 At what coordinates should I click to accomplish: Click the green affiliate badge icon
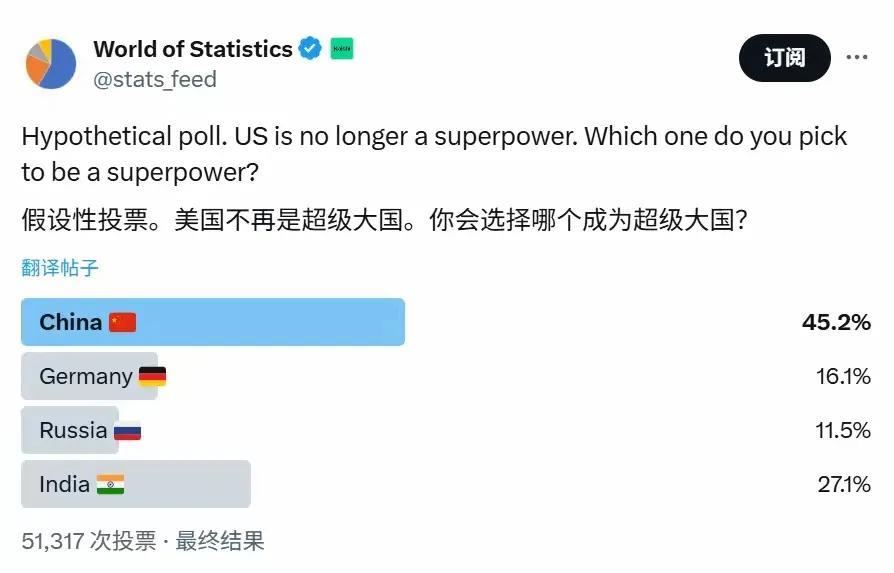tap(342, 48)
